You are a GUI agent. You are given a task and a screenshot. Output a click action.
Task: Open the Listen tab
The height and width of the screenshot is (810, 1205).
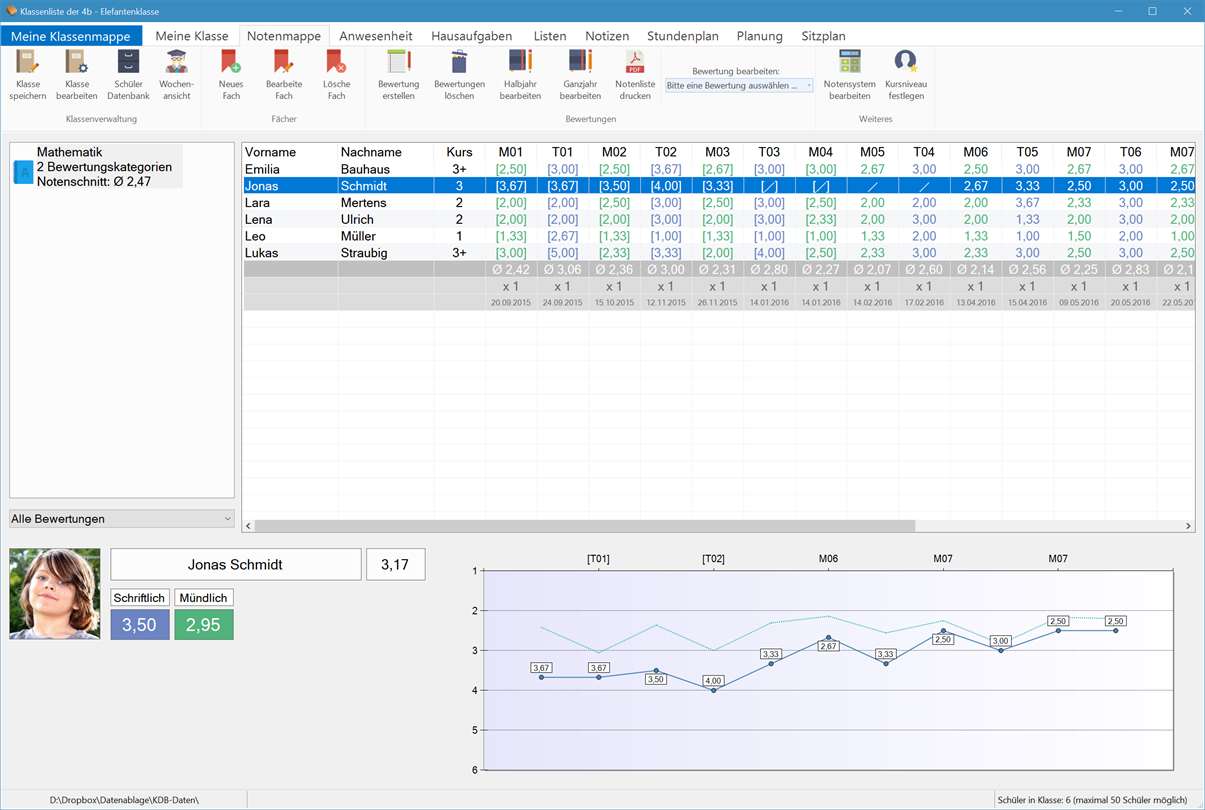tap(550, 36)
